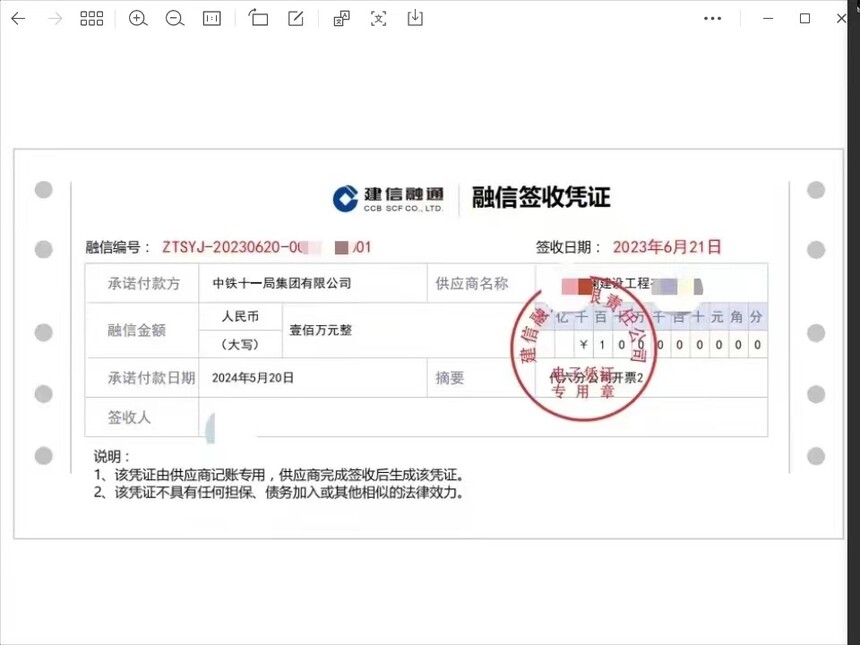
Task: Minimize the image viewer window
Action: [x=768, y=19]
